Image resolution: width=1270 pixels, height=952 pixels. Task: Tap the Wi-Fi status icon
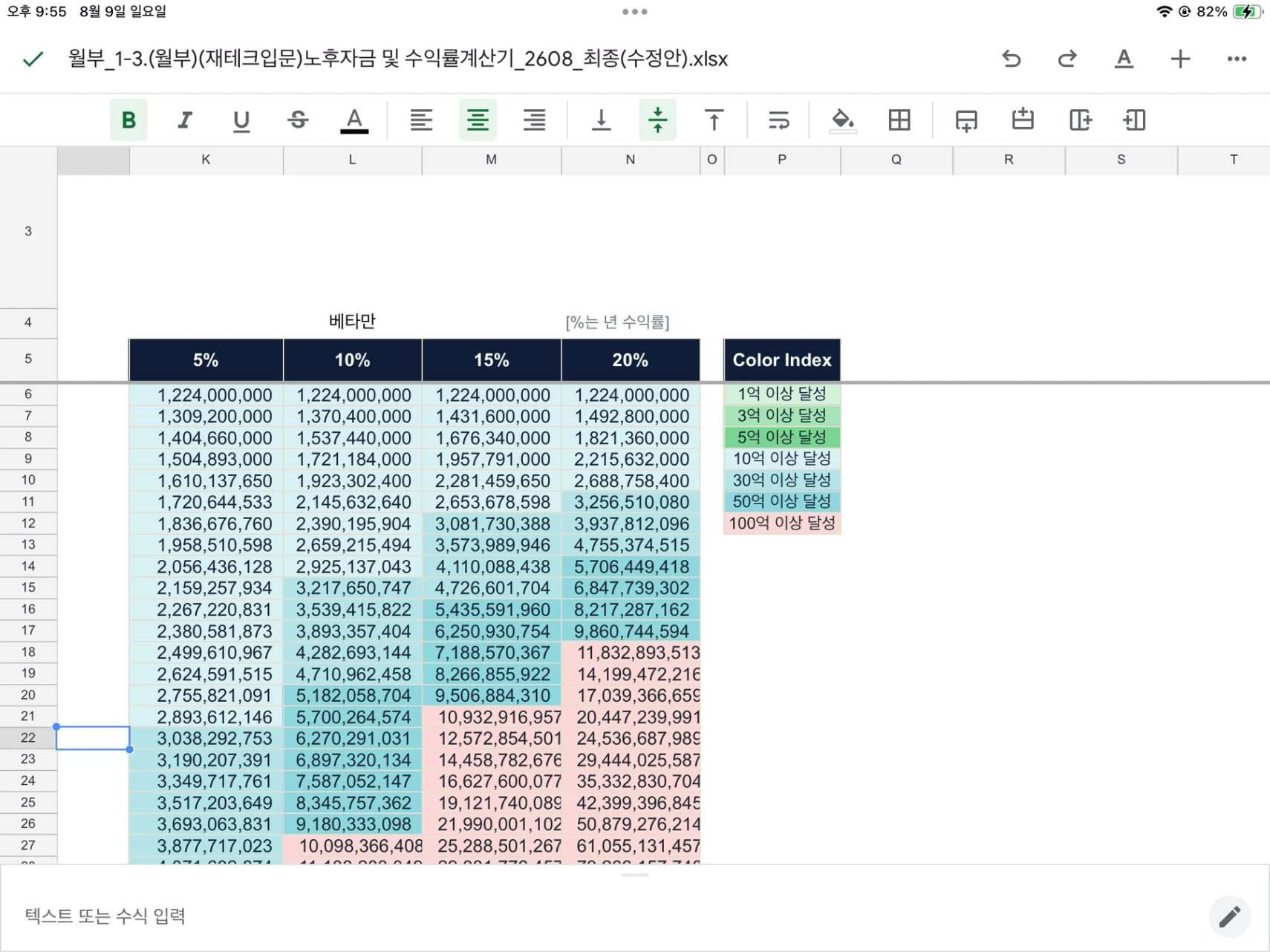(x=1164, y=12)
